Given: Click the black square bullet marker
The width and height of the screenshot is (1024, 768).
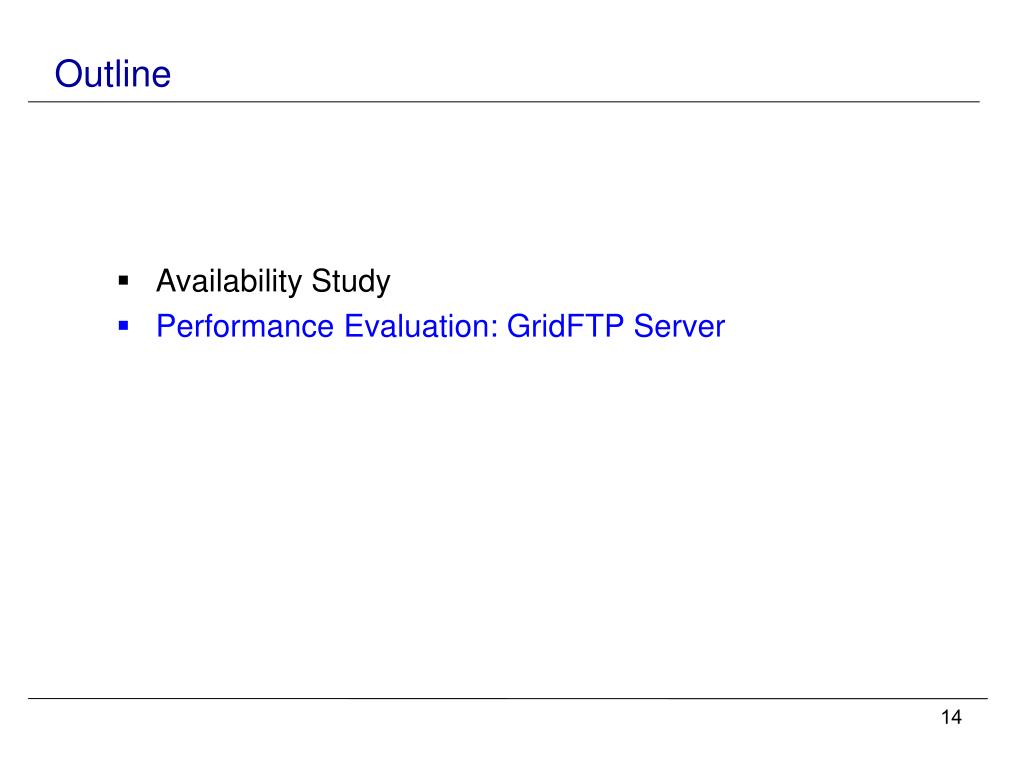Looking at the screenshot, I should pyautogui.click(x=123, y=281).
